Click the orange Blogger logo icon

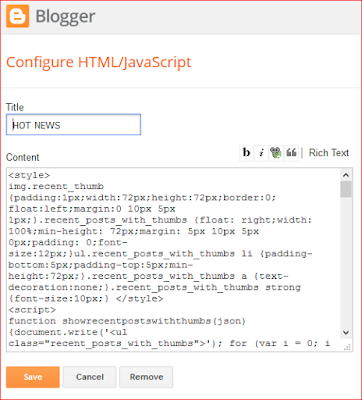tap(18, 16)
